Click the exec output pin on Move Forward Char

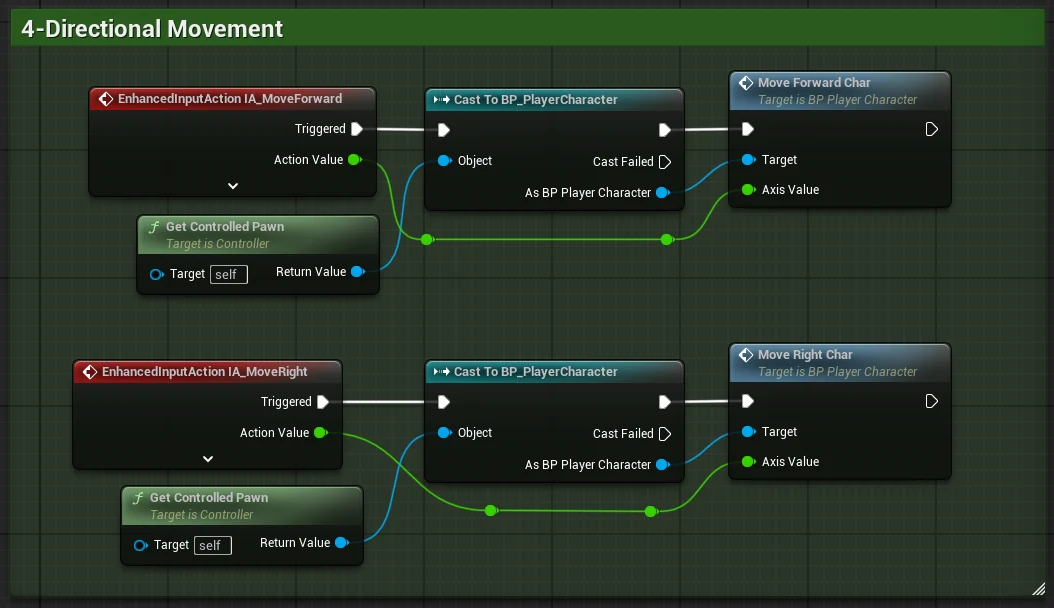932,129
